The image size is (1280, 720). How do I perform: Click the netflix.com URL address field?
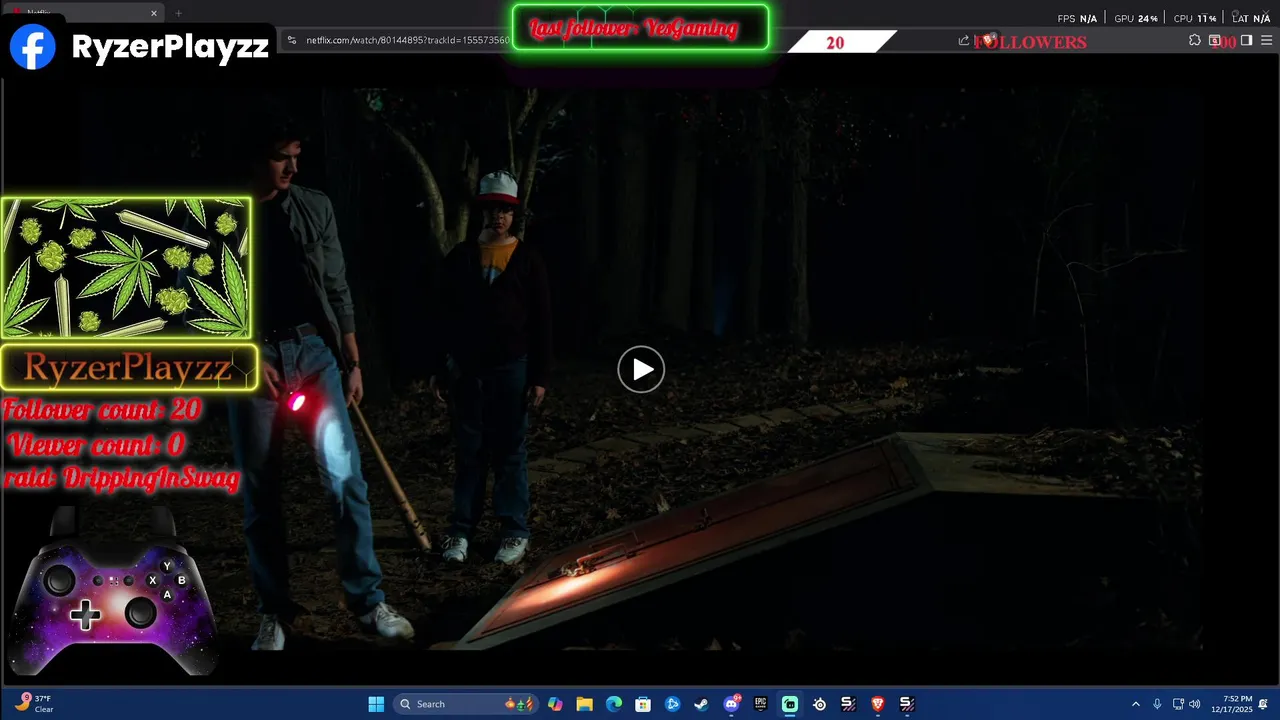point(408,40)
